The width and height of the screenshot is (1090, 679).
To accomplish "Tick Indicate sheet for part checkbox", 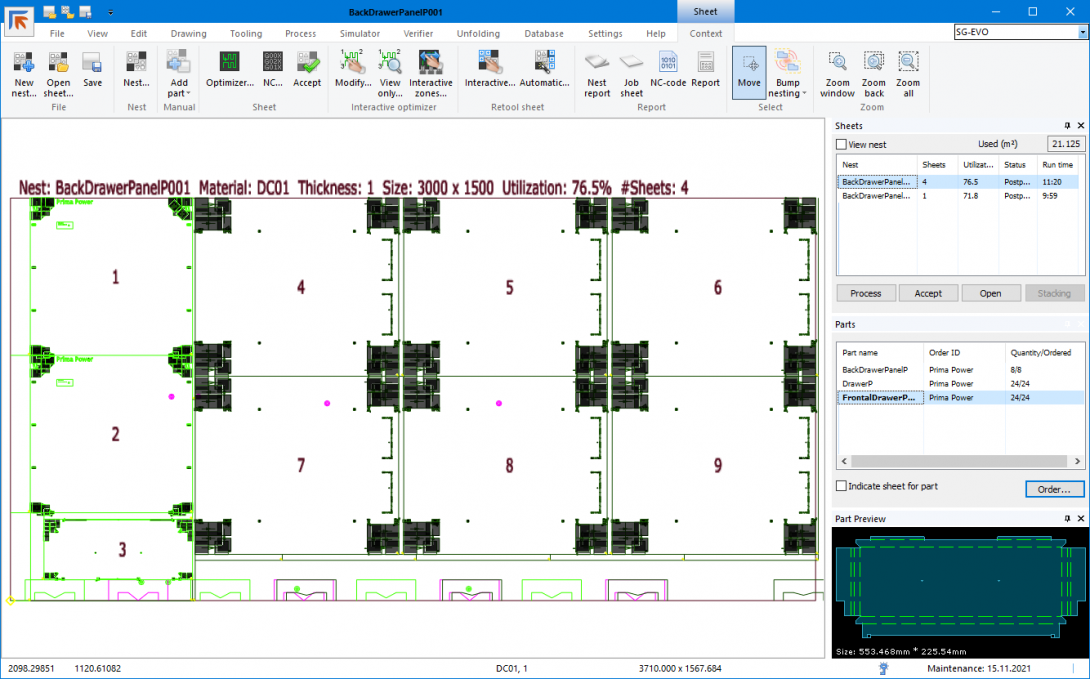I will pos(842,486).
